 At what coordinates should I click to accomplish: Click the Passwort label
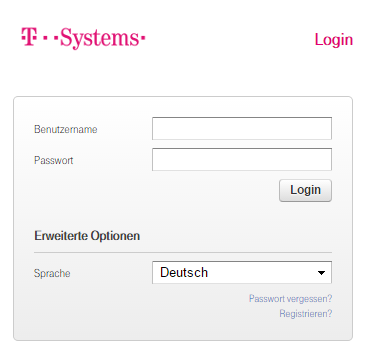[53, 160]
